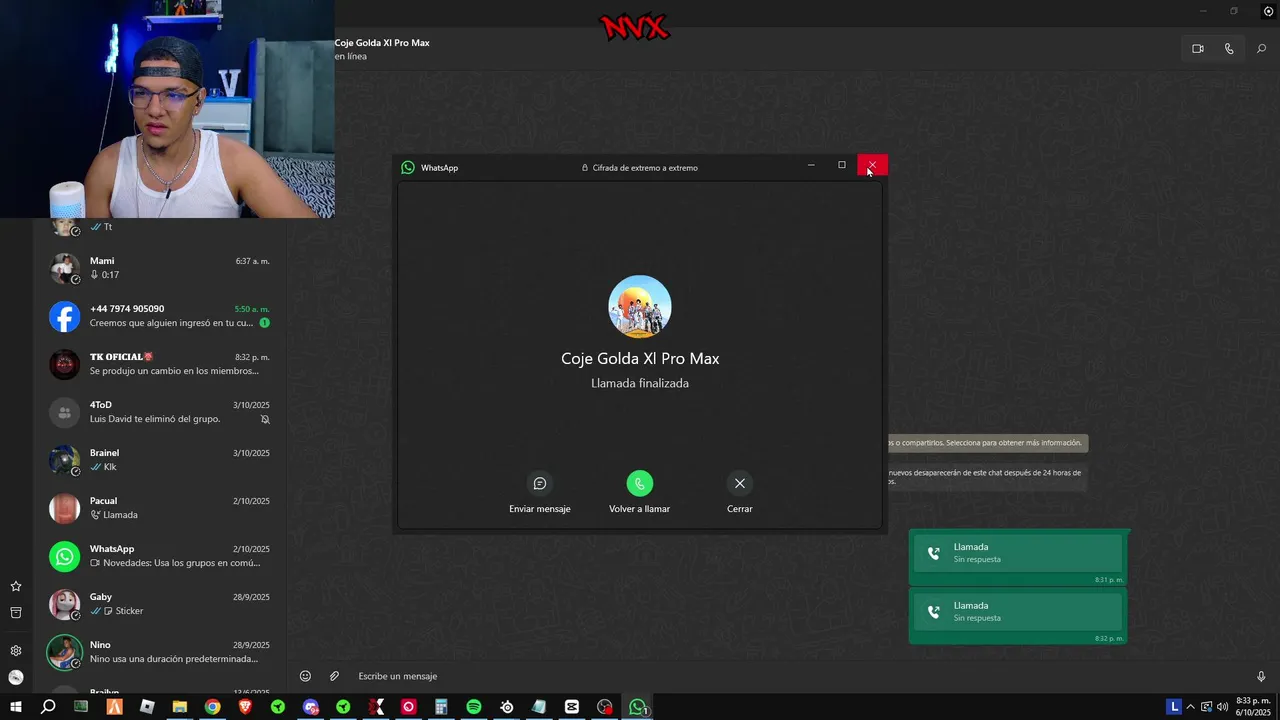The image size is (1280, 720).
Task: Click the Coje Golda Xl Pro Max chat header name
Action: point(382,43)
